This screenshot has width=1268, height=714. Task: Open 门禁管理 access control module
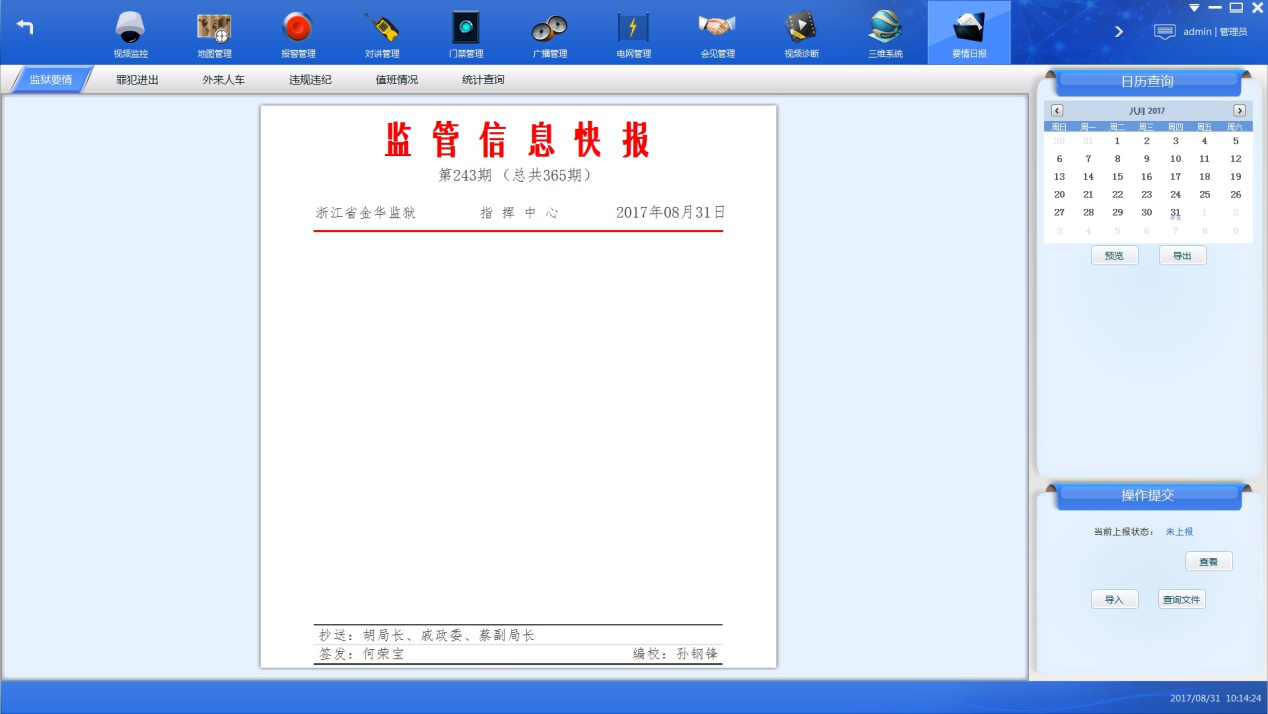click(x=466, y=33)
